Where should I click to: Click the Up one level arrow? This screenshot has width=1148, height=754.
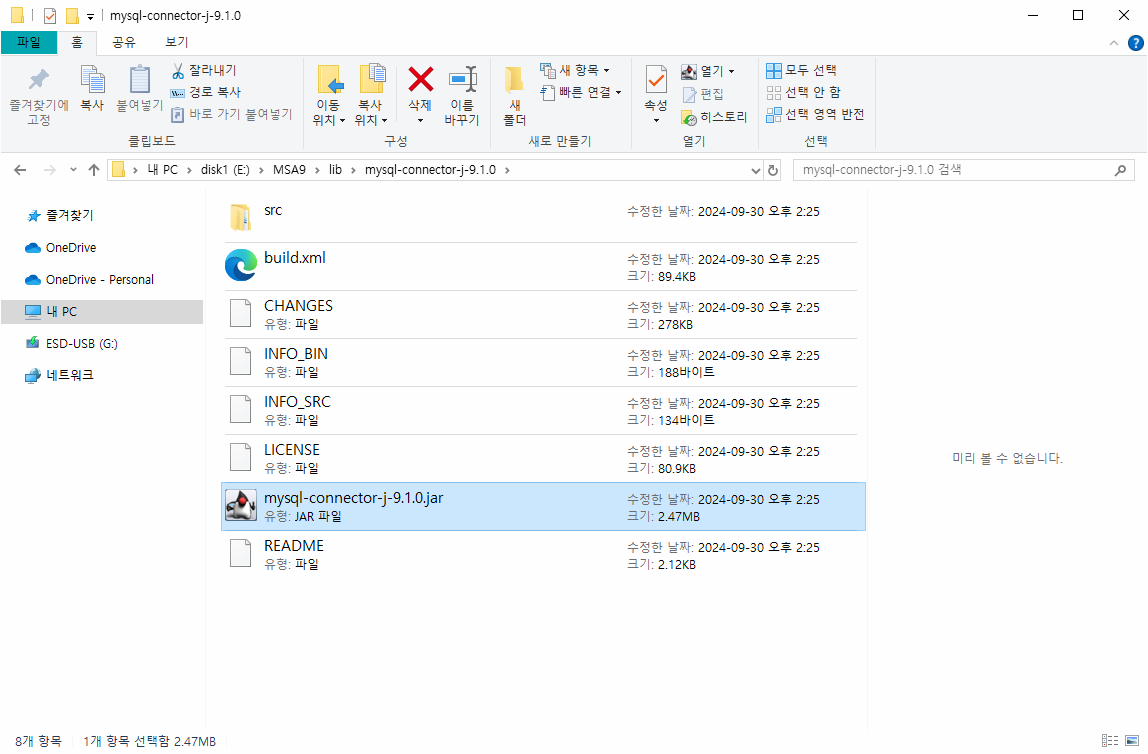94,170
